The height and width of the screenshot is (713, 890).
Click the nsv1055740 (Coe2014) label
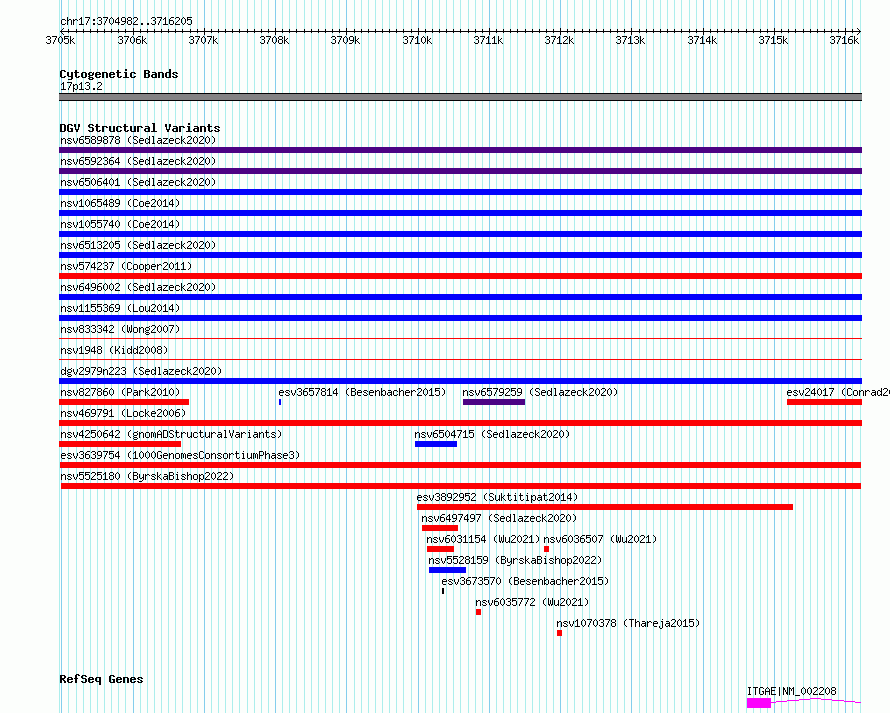point(120,224)
